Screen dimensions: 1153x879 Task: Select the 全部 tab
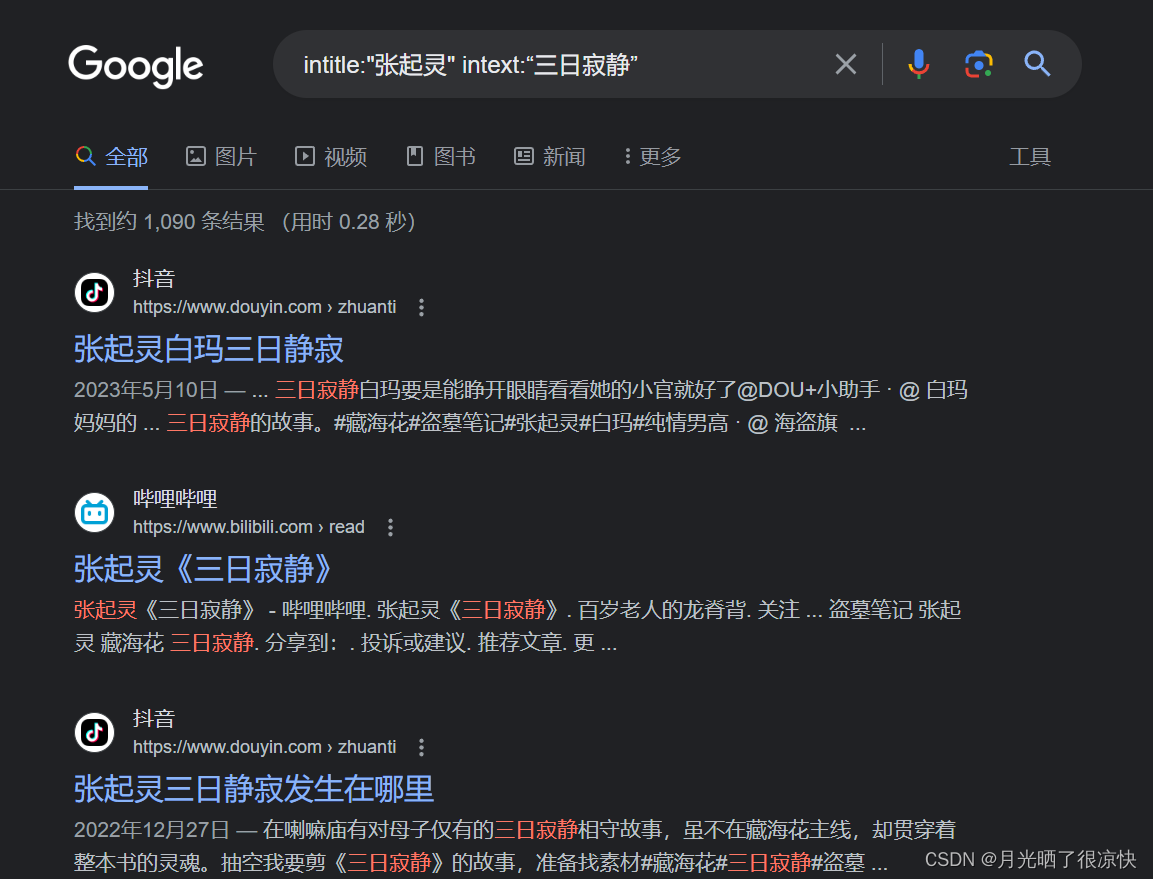point(111,157)
